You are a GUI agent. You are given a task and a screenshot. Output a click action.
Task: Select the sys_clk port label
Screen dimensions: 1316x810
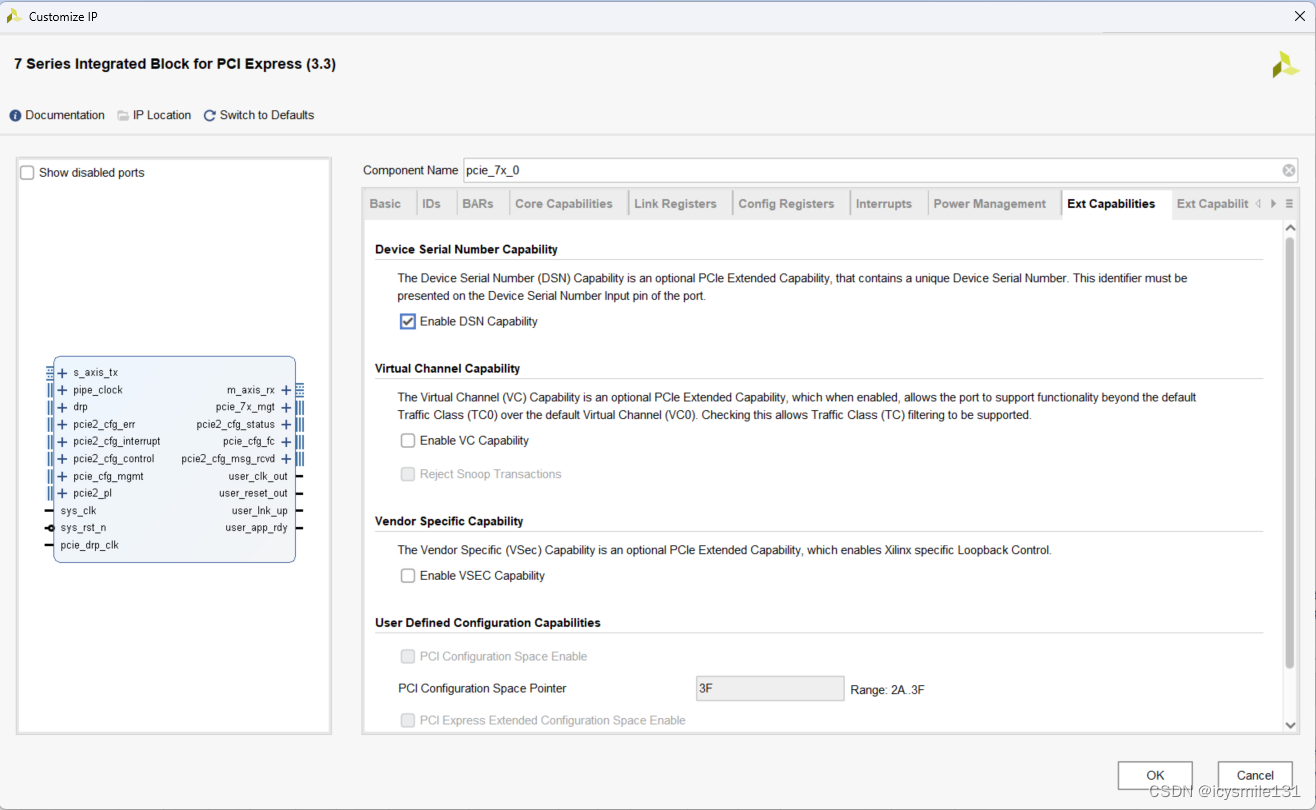tap(79, 511)
